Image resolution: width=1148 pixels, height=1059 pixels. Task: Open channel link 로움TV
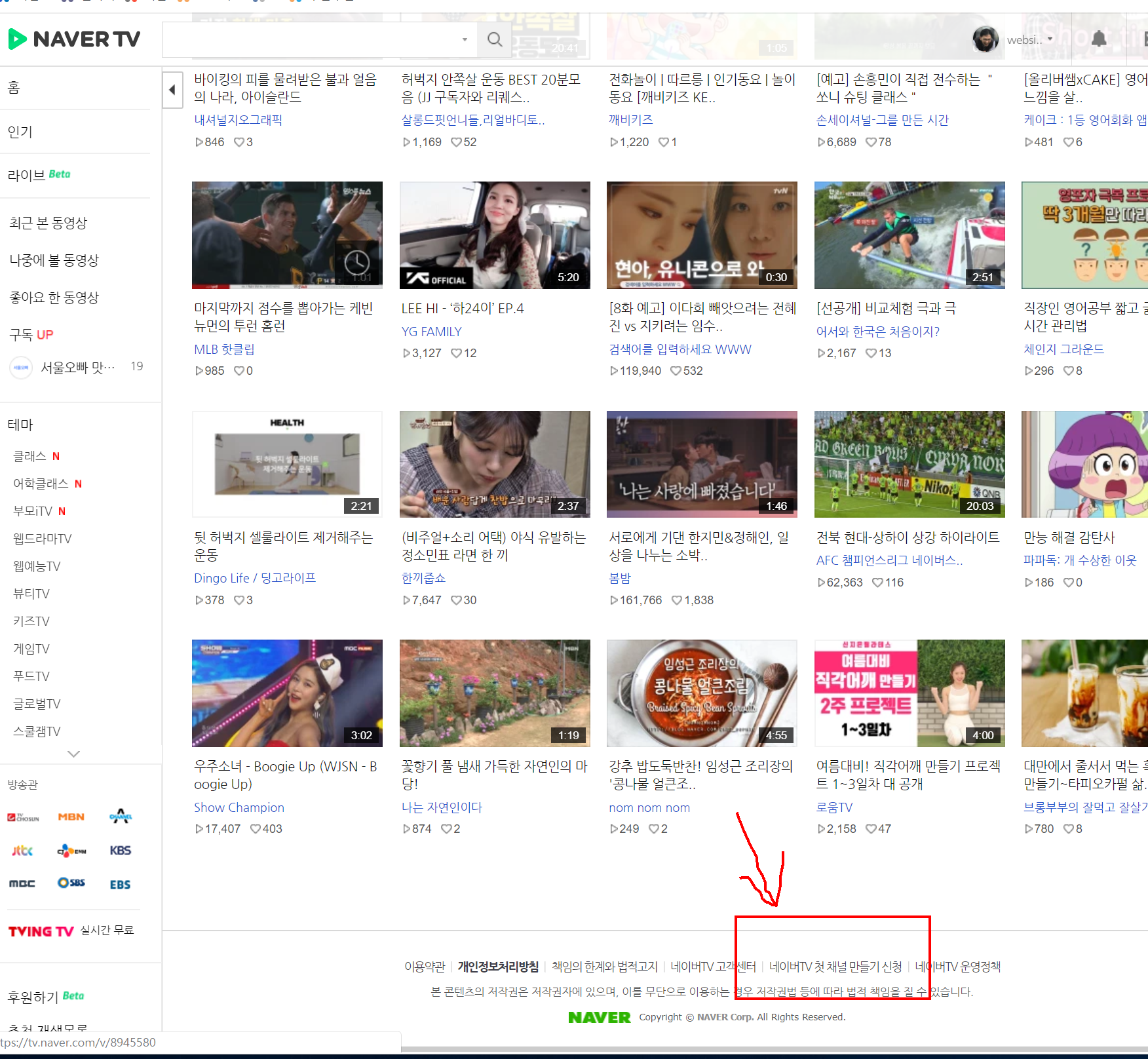click(x=834, y=808)
